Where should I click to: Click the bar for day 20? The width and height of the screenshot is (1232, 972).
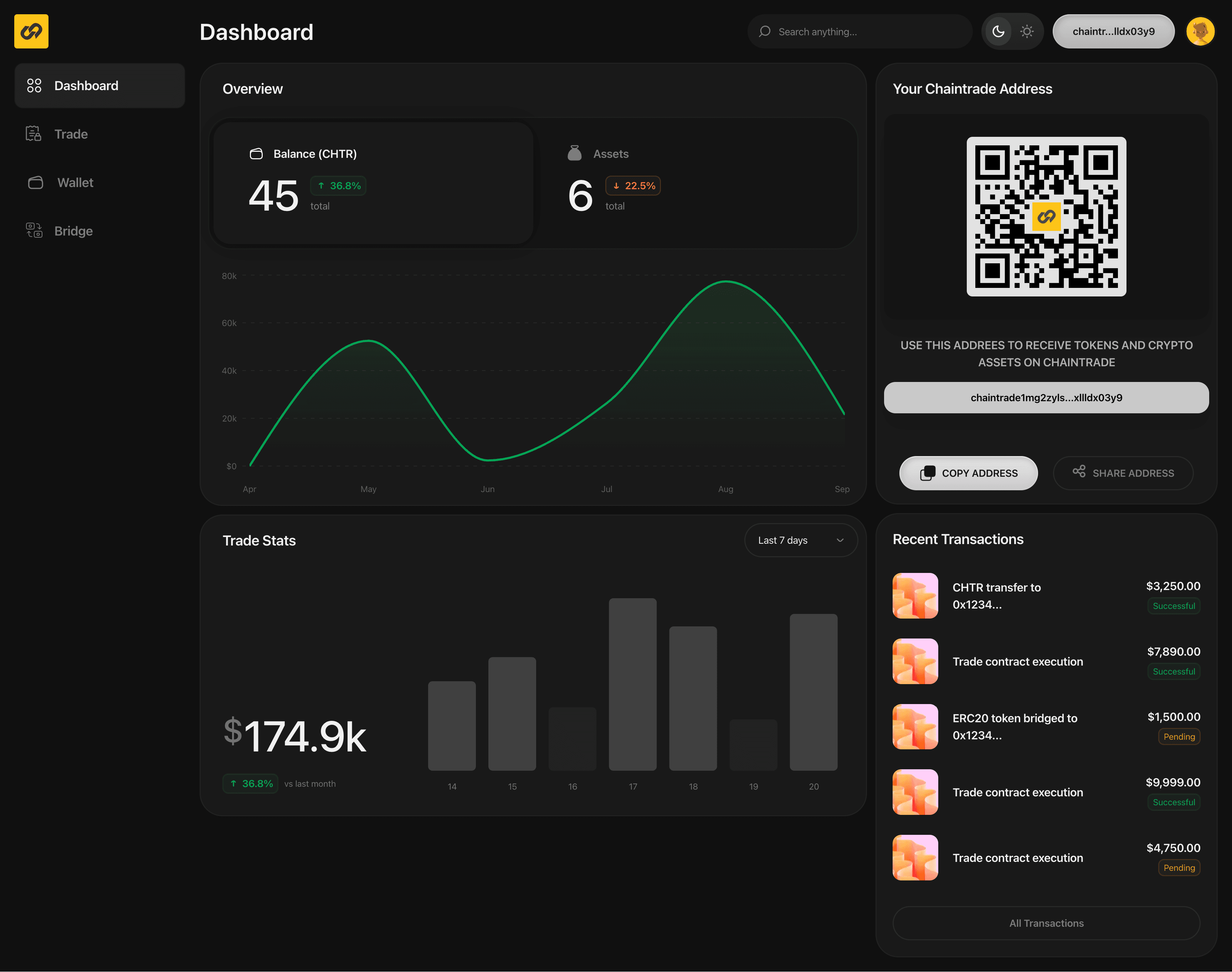point(813,692)
